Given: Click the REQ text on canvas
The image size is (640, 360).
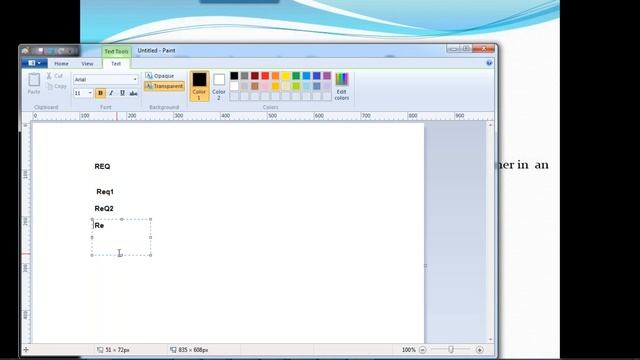Looking at the screenshot, I should pos(102,167).
